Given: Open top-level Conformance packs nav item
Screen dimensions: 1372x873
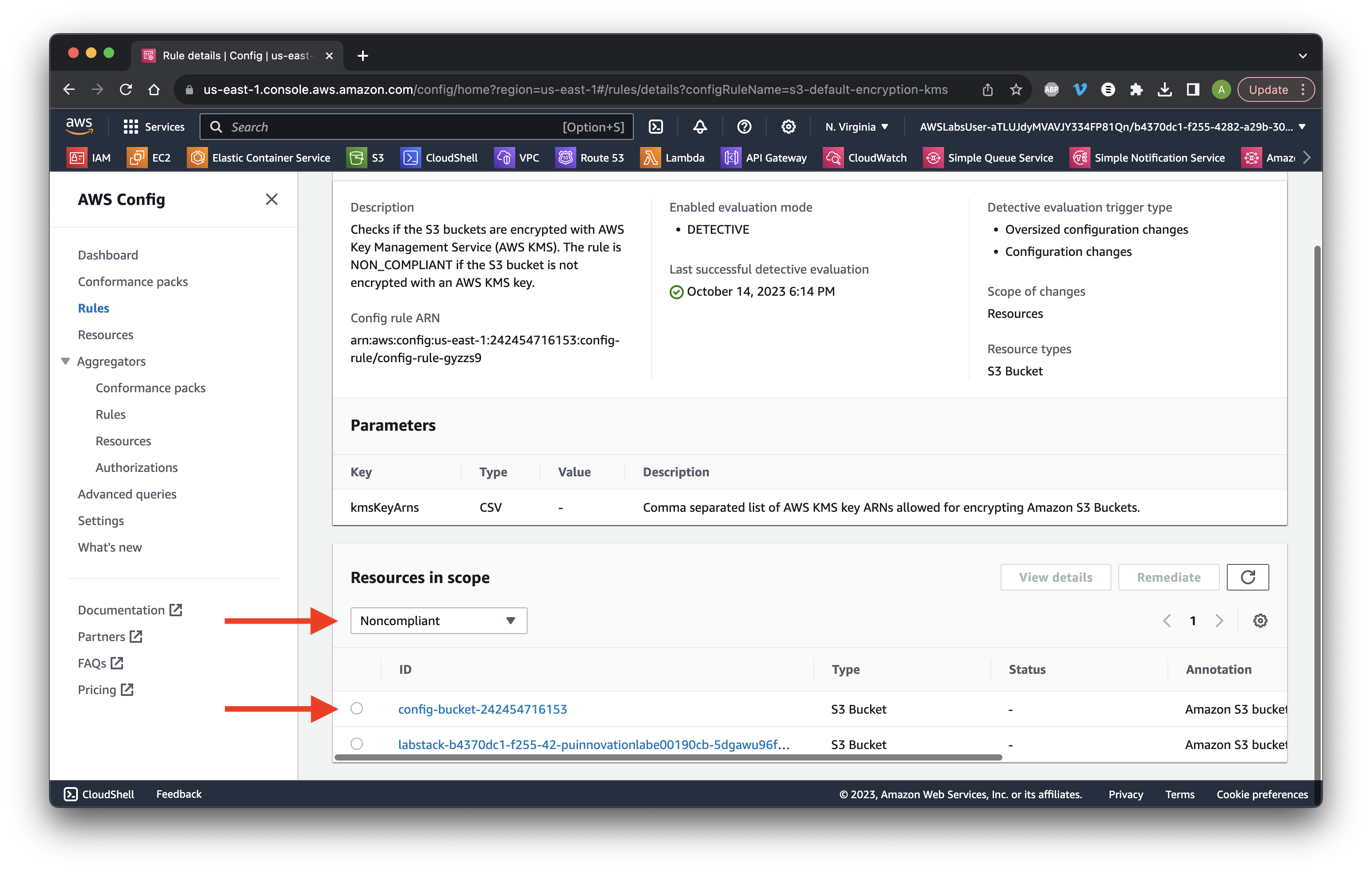Looking at the screenshot, I should coord(133,282).
